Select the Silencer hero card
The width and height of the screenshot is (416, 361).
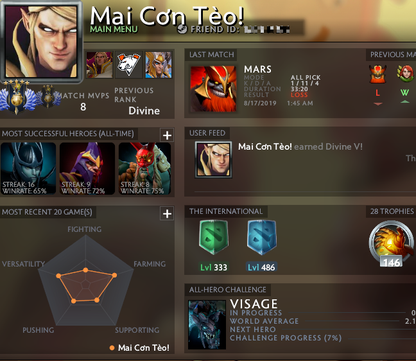click(87, 169)
